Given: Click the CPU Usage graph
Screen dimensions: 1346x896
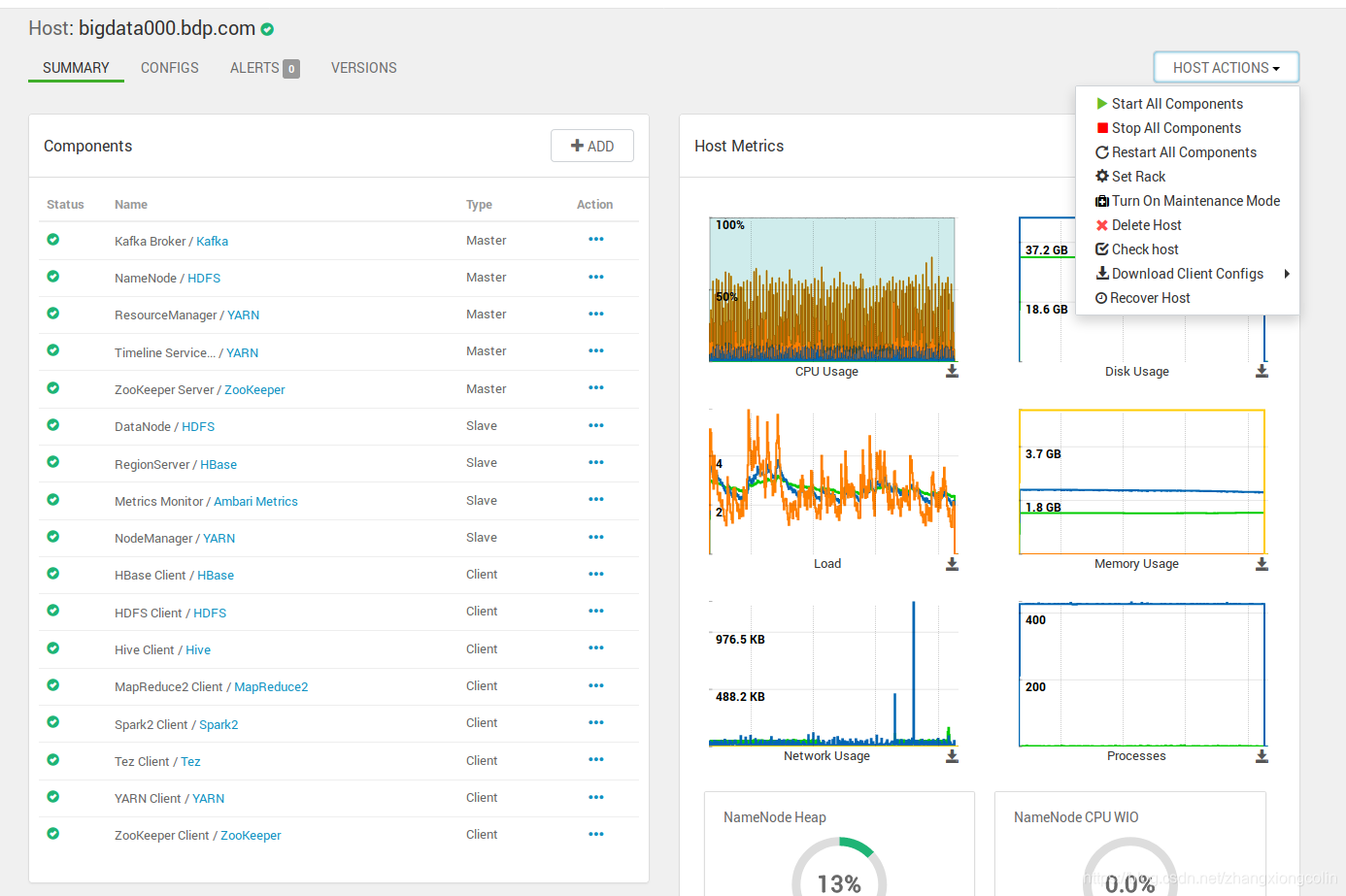Looking at the screenshot, I should pos(832,289).
